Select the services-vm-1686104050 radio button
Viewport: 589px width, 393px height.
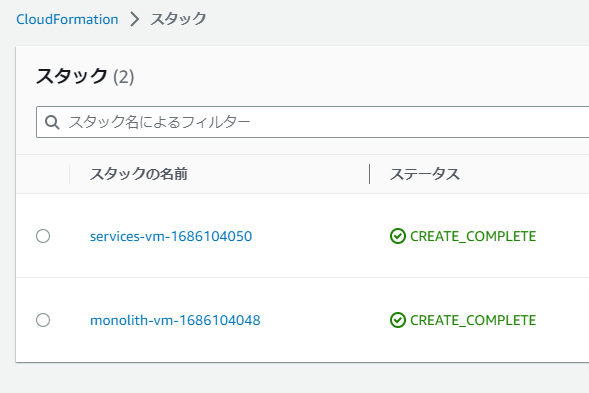[43, 236]
